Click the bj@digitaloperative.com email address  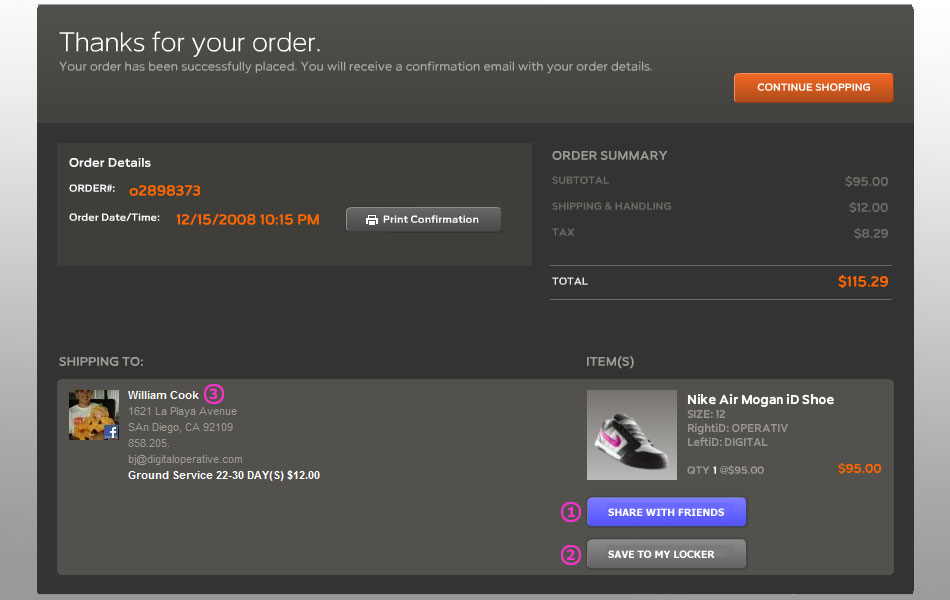point(185,459)
